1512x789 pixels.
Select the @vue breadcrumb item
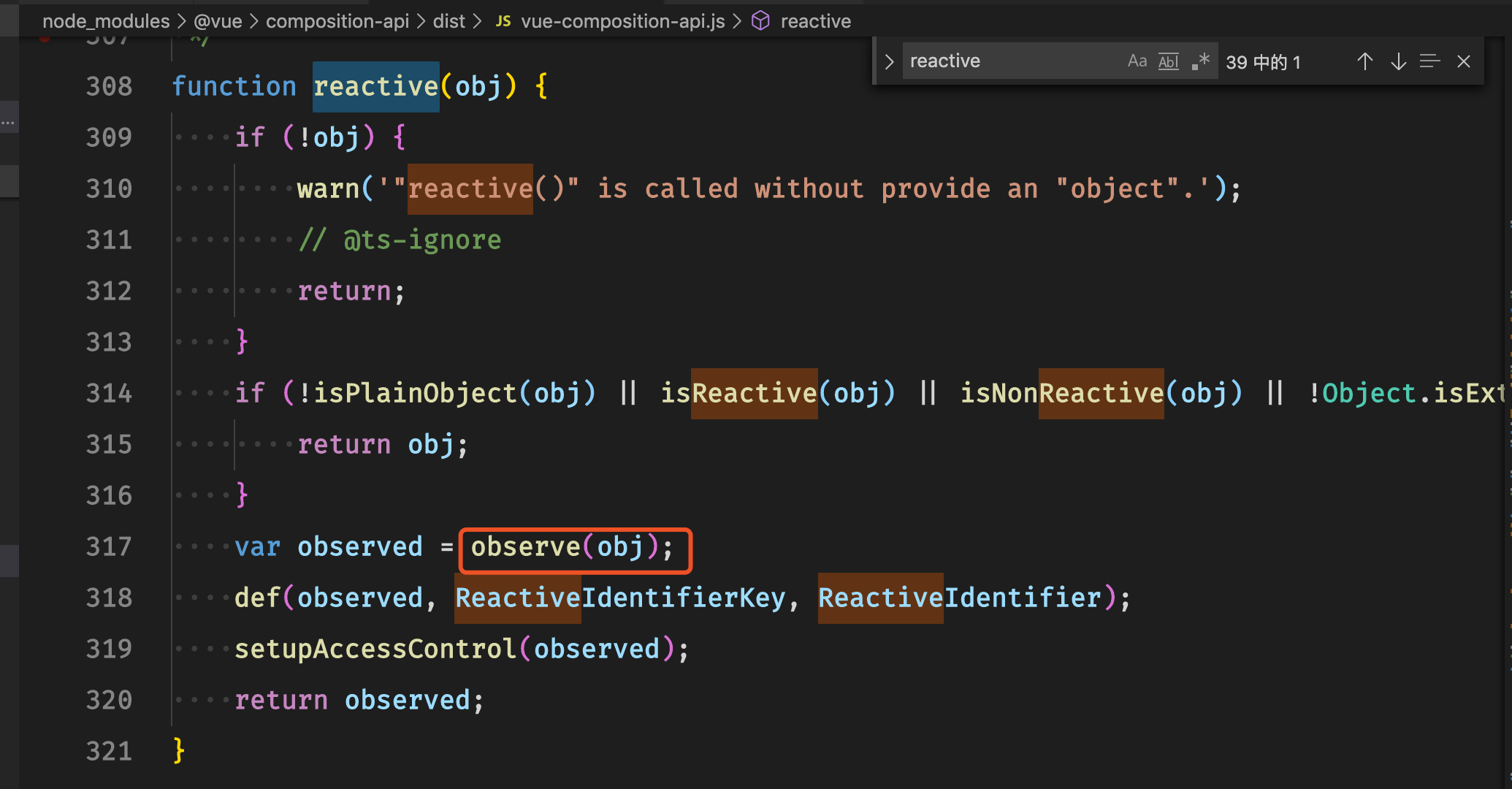[218, 21]
